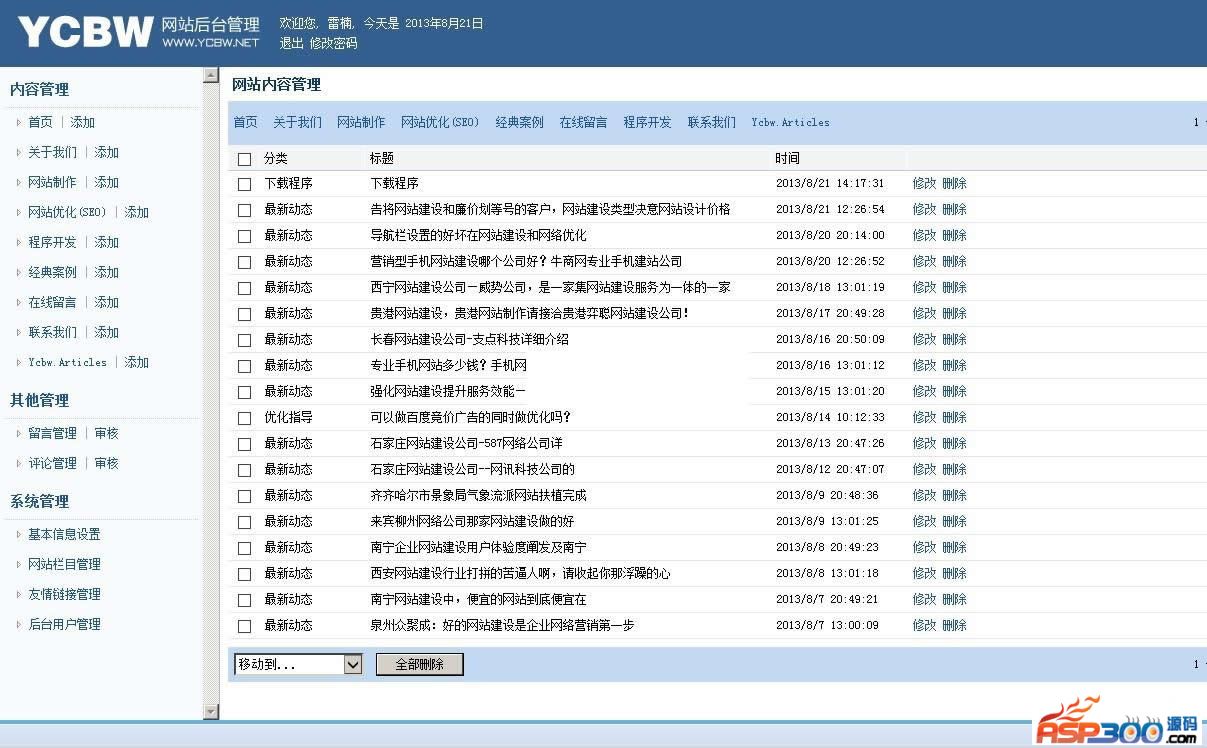
Task: Click the YCBW logo in header
Action: click(x=85, y=32)
